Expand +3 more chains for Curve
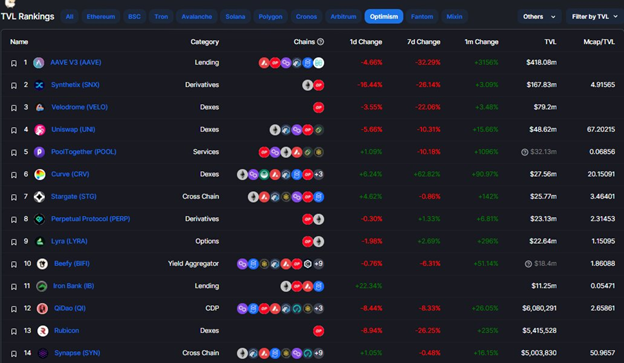The image size is (624, 363). coord(318,174)
